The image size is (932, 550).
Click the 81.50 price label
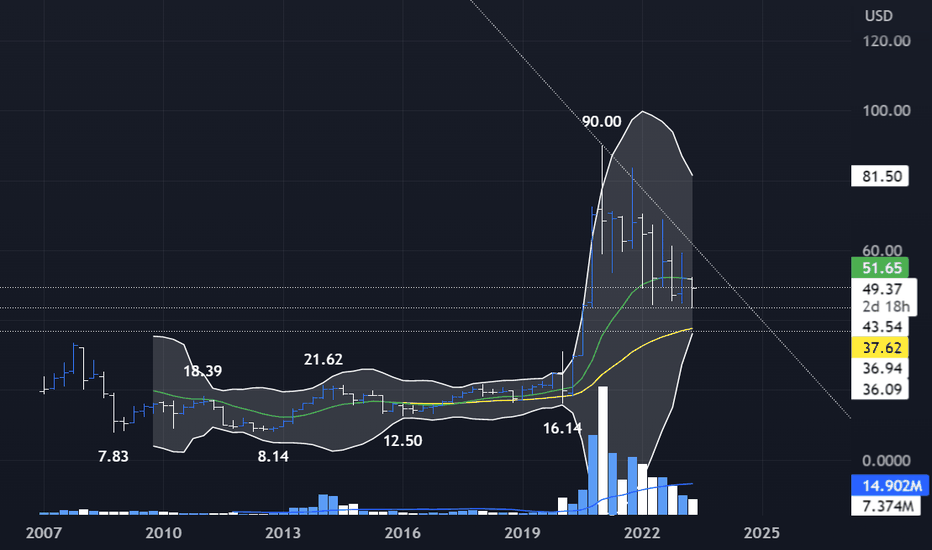(x=880, y=176)
